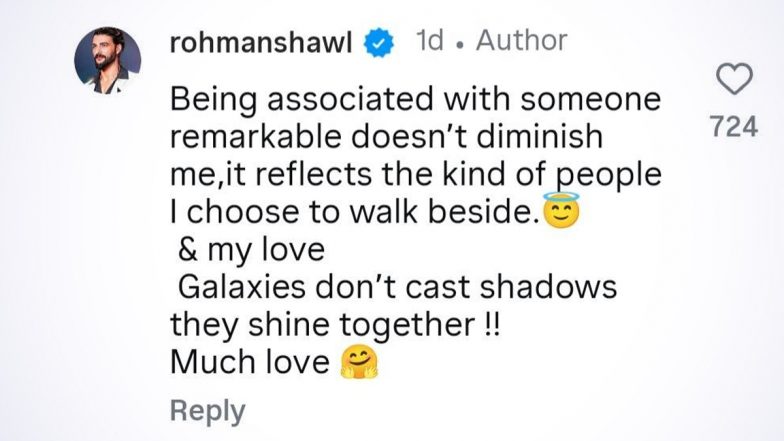Click the "Much love" text
Viewport: 784px width, 441px height.
point(250,364)
